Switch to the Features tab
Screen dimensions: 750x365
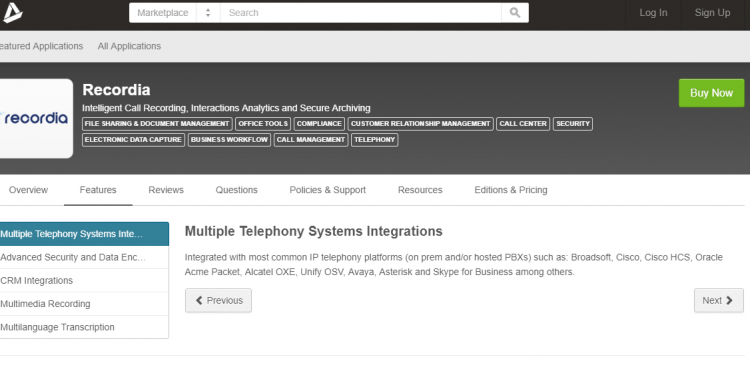click(98, 190)
